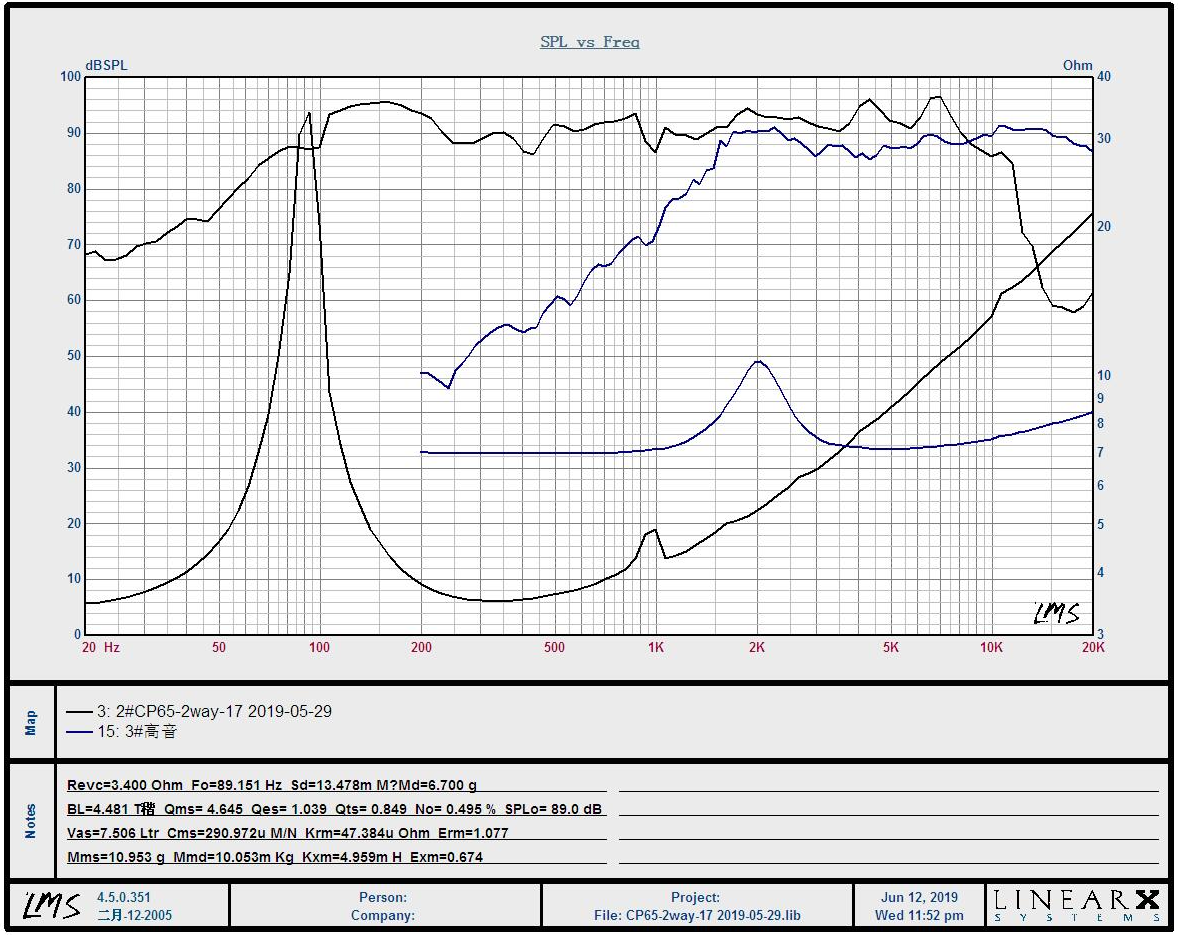Click the dBSPL axis label
Screen dimensions: 1178x935
[x=106, y=65]
